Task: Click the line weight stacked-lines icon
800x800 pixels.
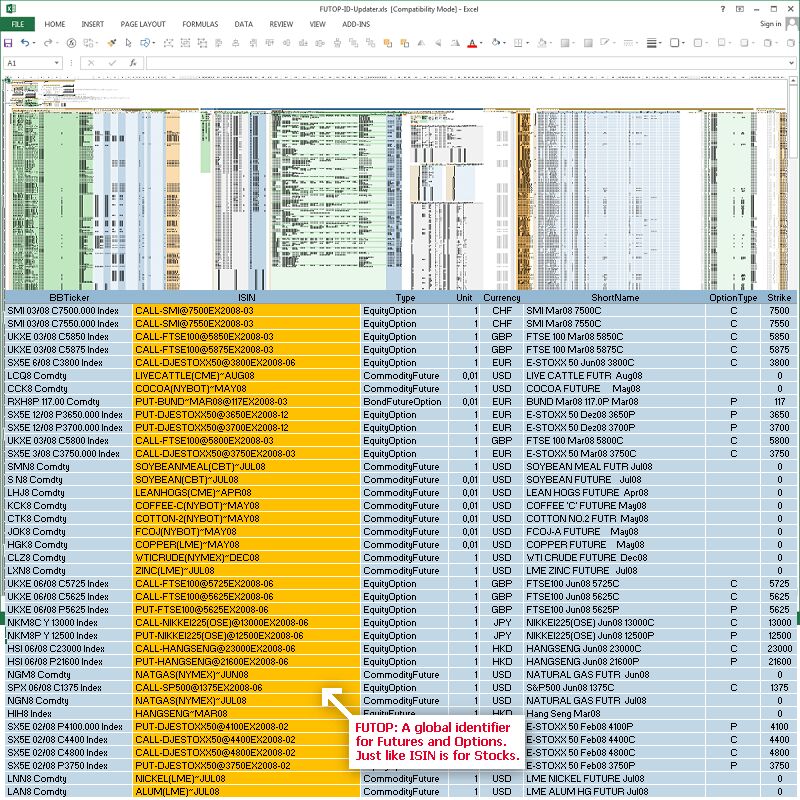Action: pyautogui.click(x=651, y=43)
